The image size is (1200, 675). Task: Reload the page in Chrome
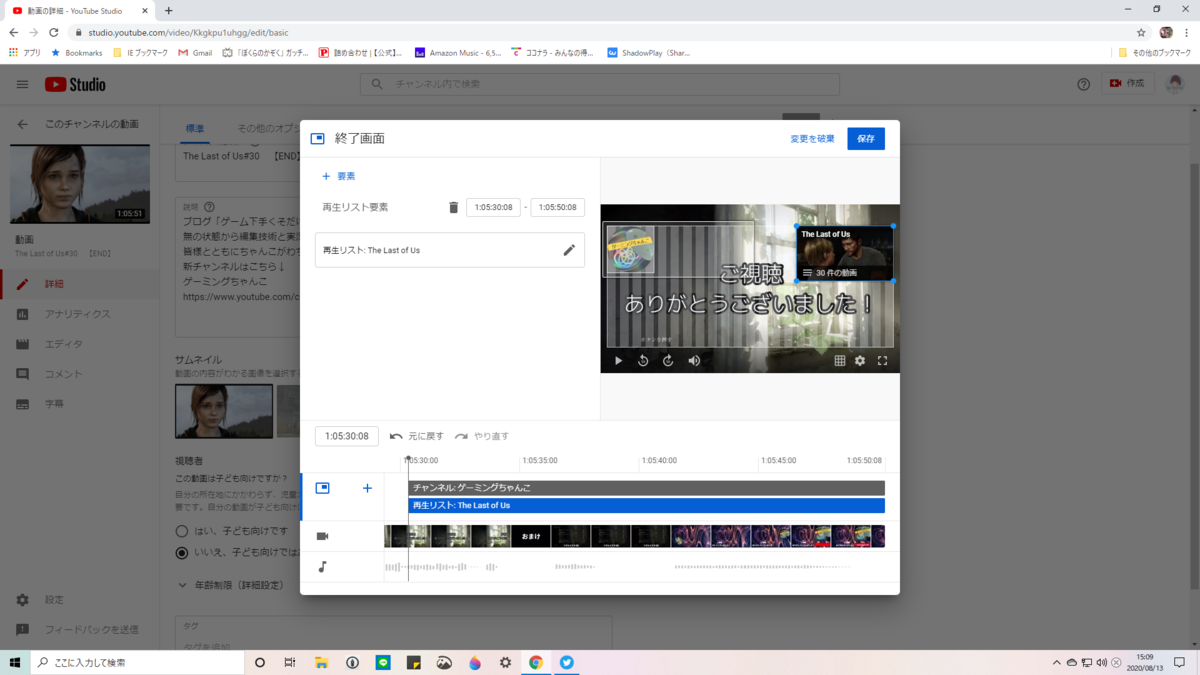point(54,32)
